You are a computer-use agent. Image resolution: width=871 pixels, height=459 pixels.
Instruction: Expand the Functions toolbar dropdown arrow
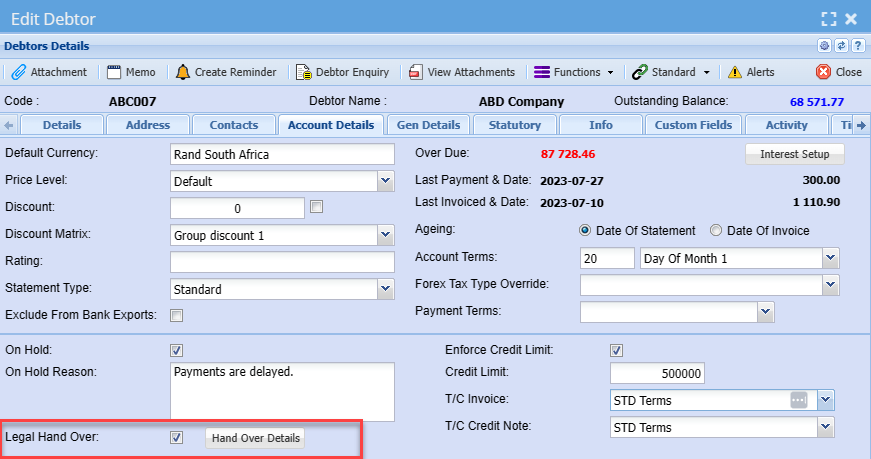pos(610,72)
